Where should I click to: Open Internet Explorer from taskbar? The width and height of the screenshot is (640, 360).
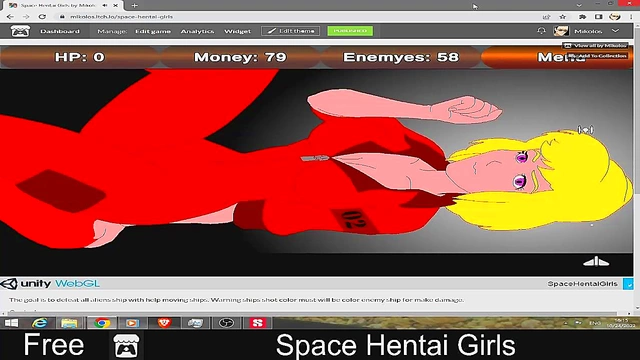[x=39, y=323]
